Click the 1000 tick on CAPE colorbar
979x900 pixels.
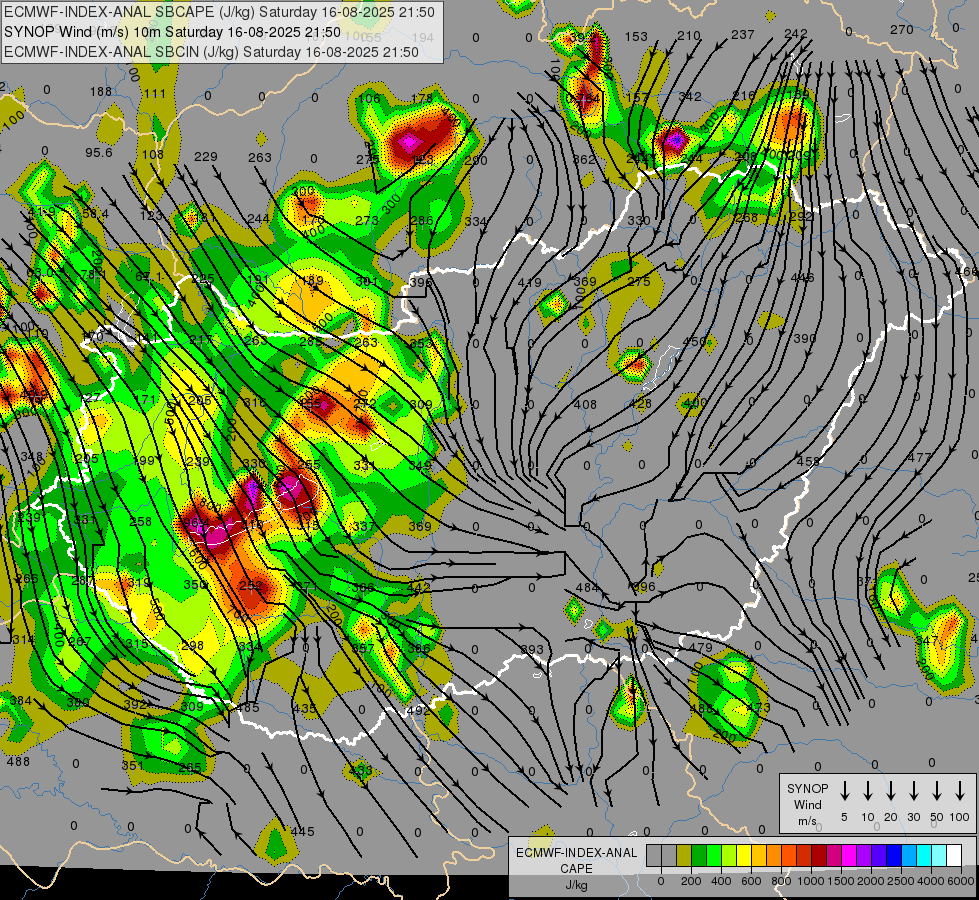tap(810, 881)
